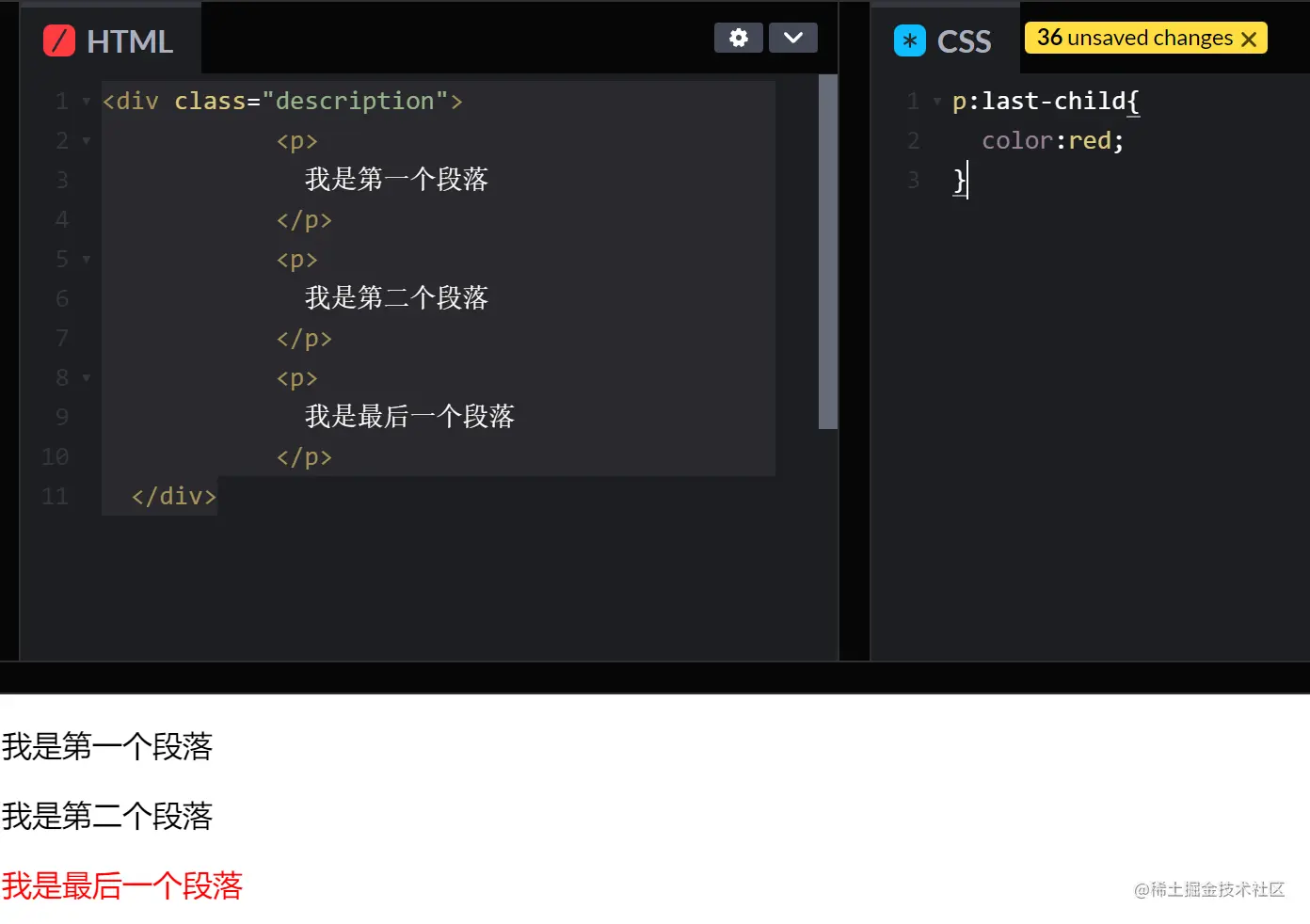Collapse the p fold arrow on line 8
Screen dimensions: 1310x924
87,377
